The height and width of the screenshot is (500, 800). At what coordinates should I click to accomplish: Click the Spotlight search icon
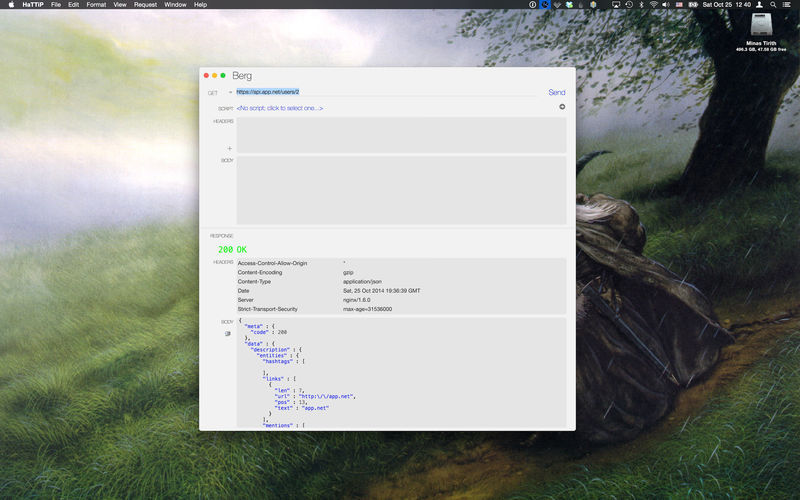click(x=771, y=5)
